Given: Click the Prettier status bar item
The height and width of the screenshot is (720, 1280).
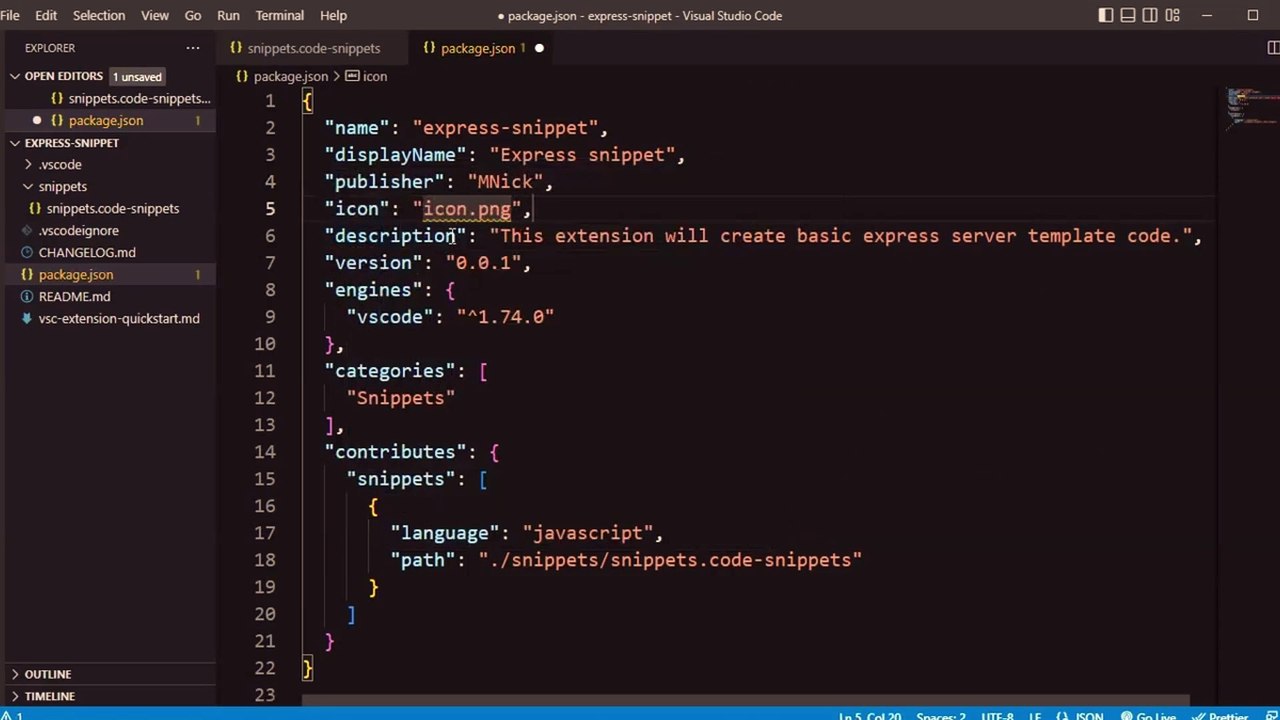Looking at the screenshot, I should click(1220, 716).
